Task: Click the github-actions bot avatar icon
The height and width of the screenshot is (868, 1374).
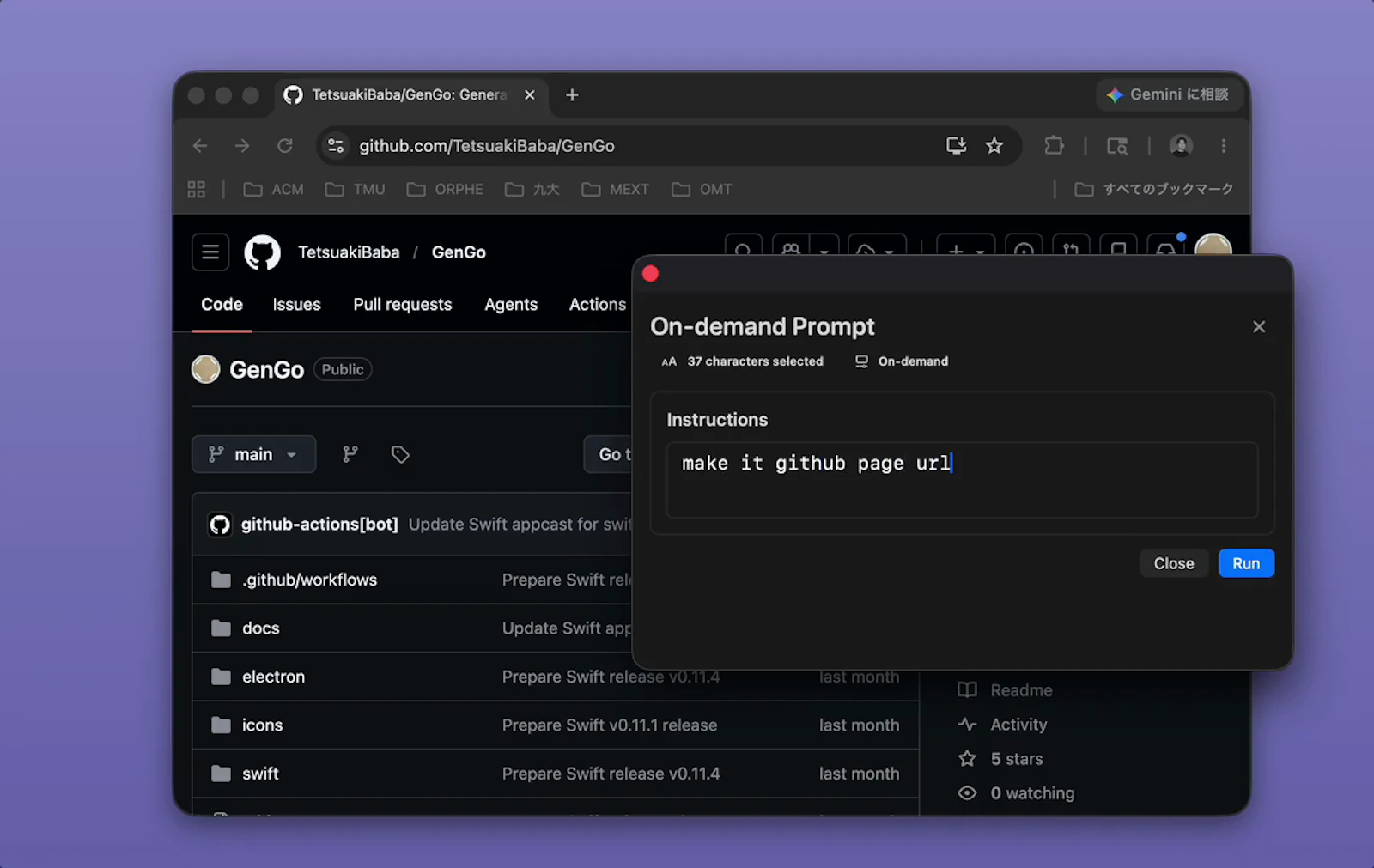Action: [x=220, y=525]
